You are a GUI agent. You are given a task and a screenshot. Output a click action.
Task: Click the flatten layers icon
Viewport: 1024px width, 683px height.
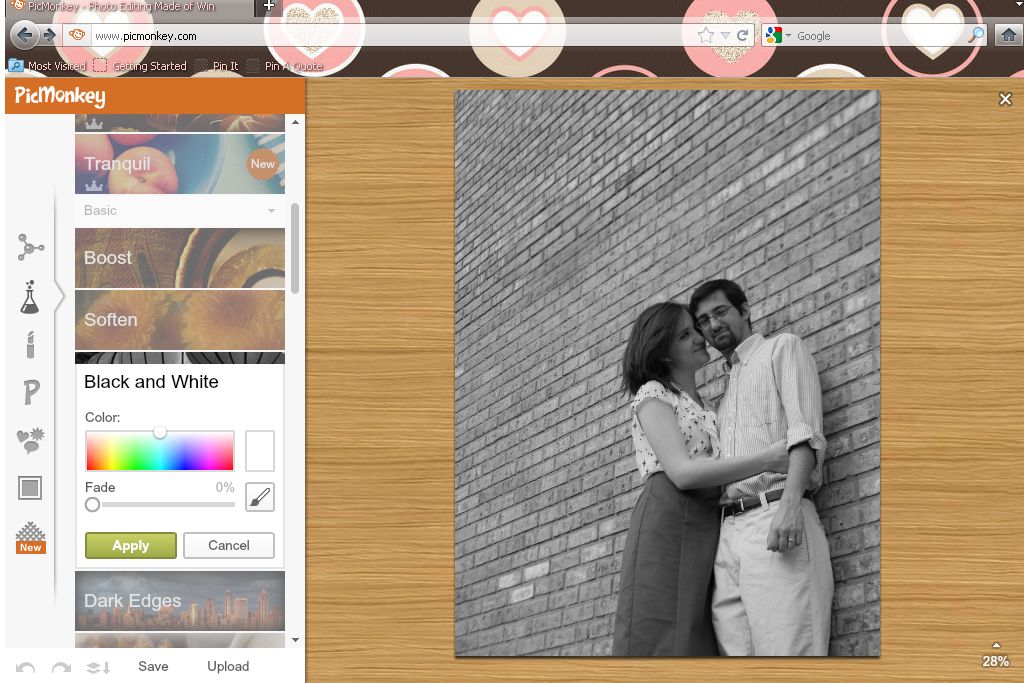[x=98, y=667]
